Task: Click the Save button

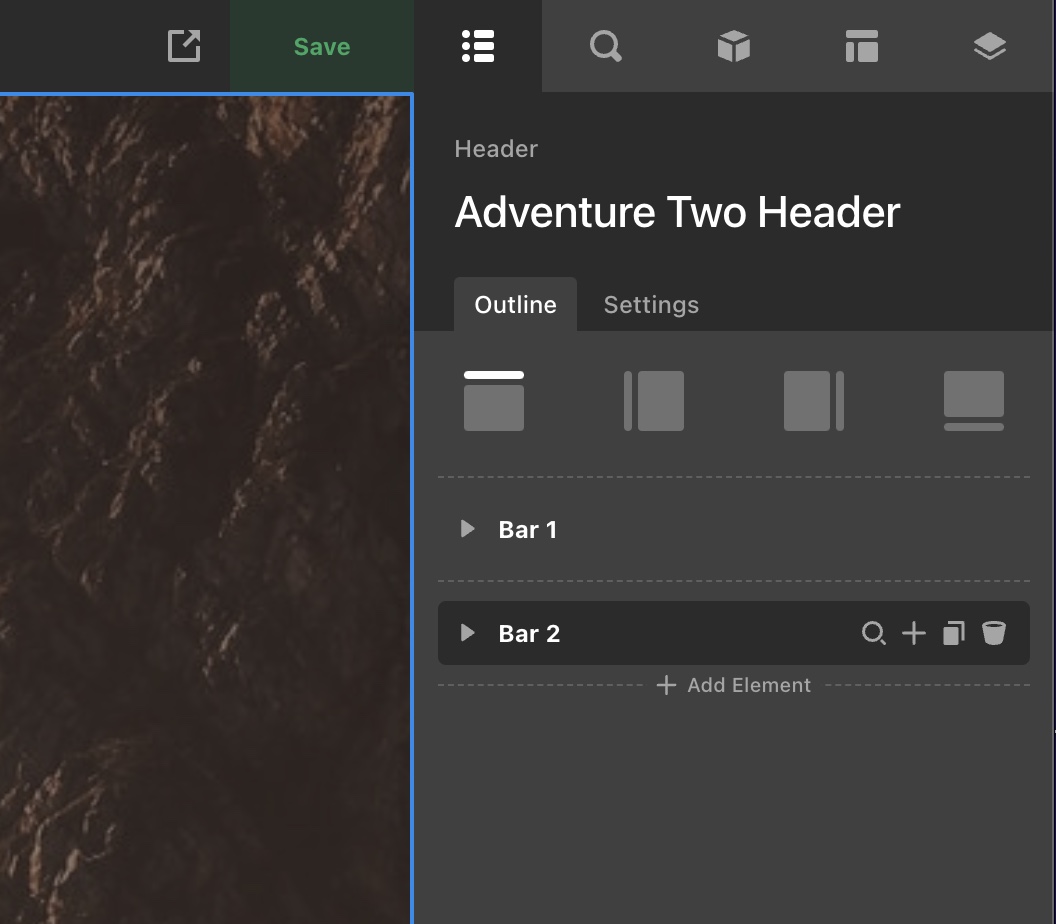Action: (321, 45)
